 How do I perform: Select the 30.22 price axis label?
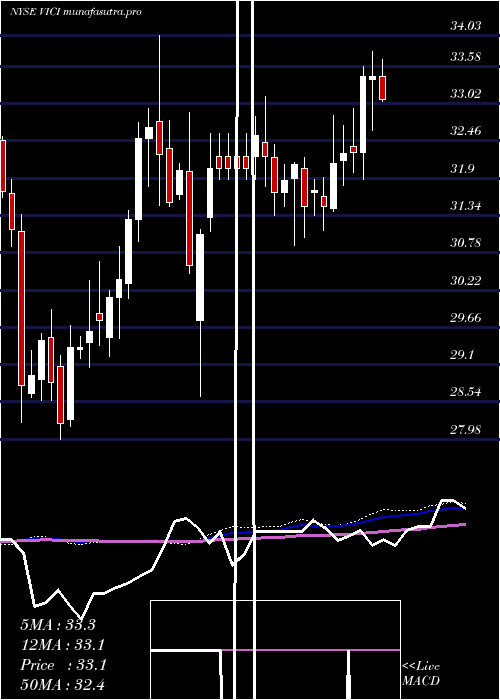(x=466, y=280)
